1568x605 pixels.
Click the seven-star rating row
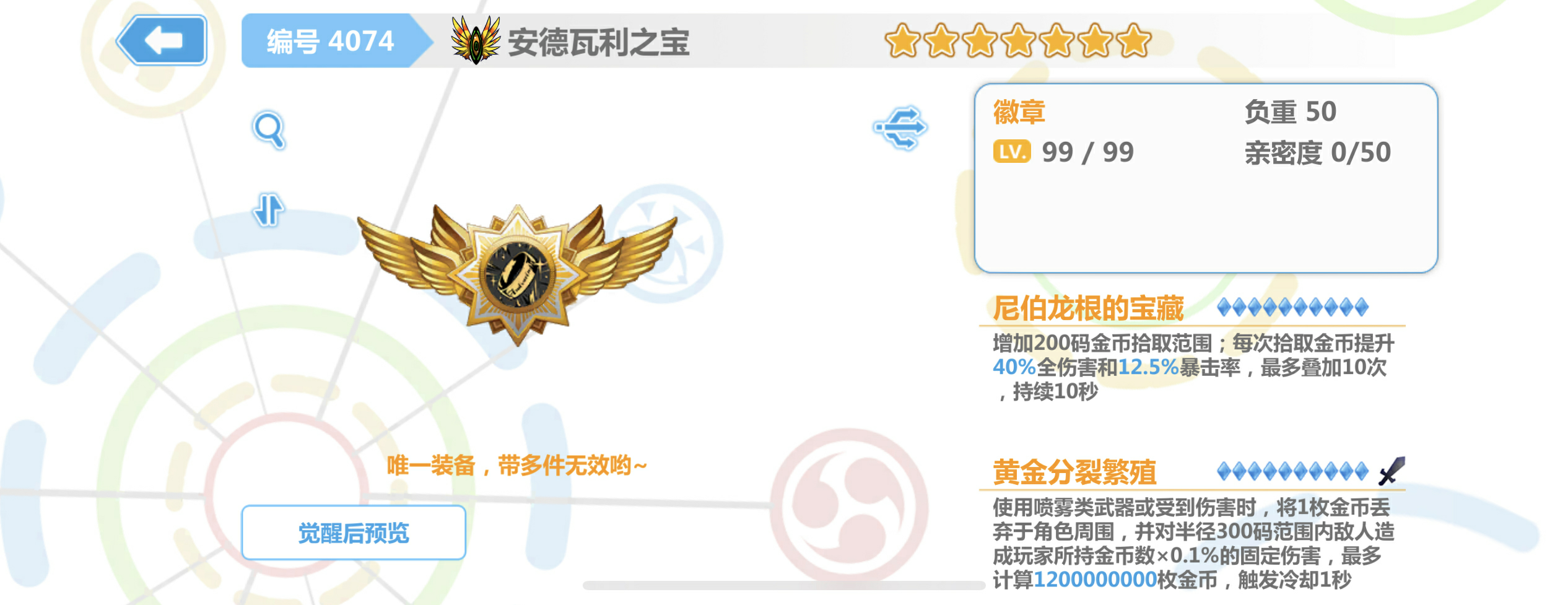tap(1018, 41)
